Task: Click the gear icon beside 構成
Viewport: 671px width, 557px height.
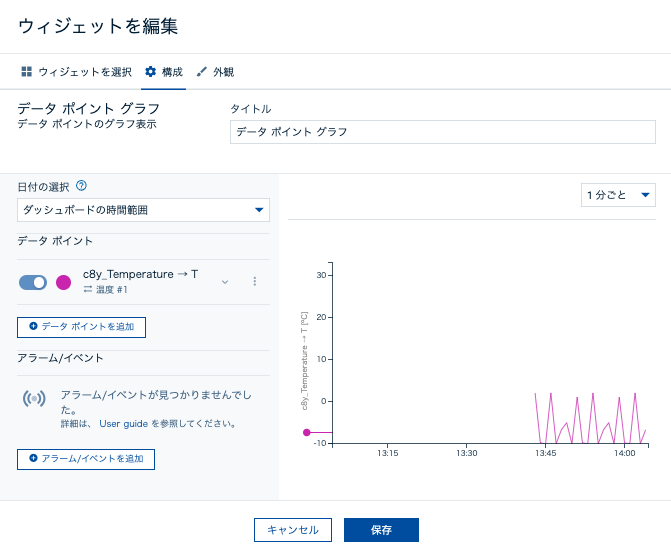Action: pyautogui.click(x=151, y=71)
